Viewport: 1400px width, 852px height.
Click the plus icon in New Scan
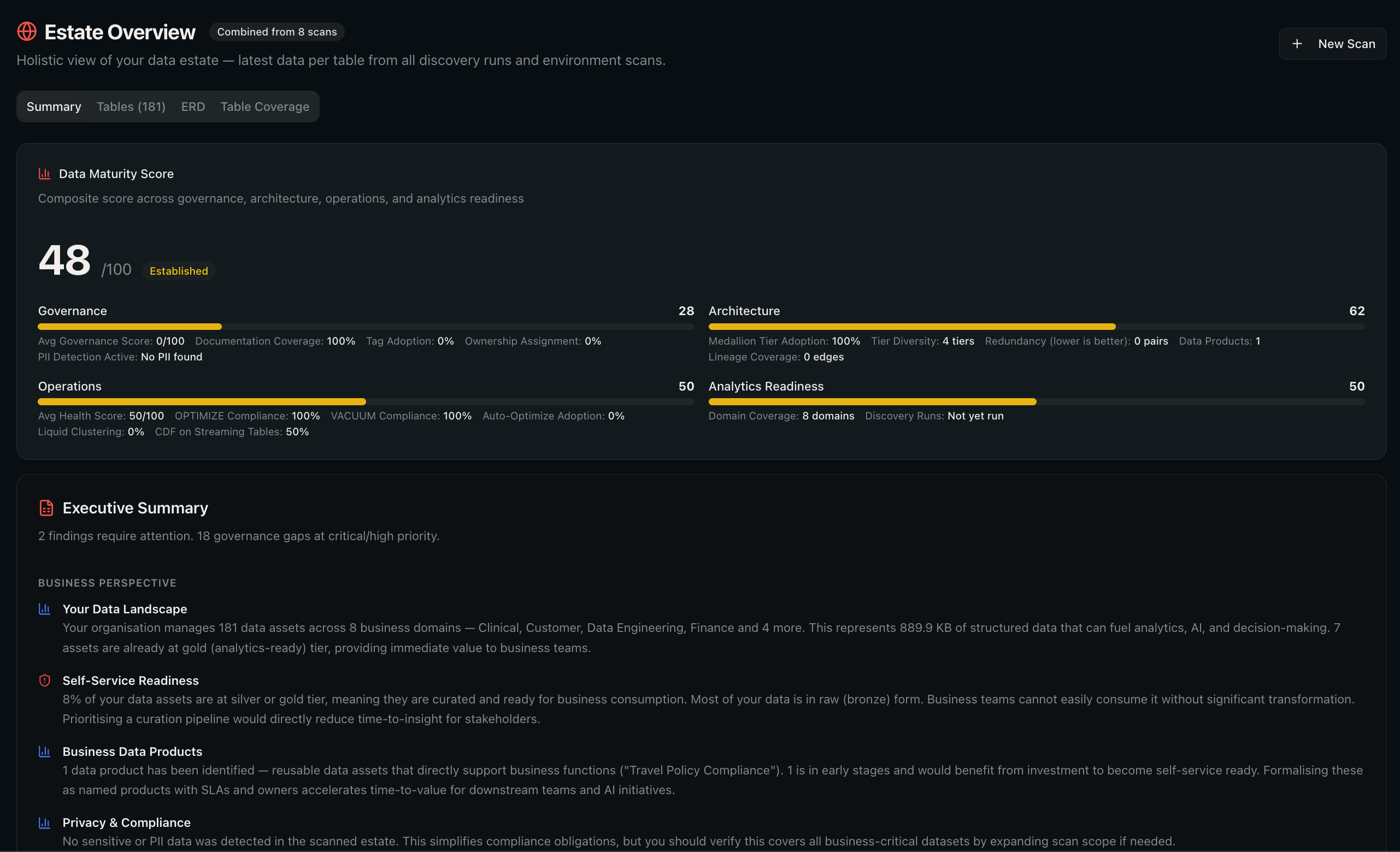pyautogui.click(x=1297, y=44)
